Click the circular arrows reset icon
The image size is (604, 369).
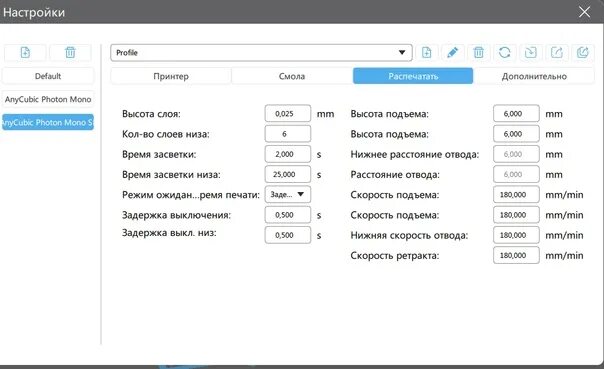(505, 52)
